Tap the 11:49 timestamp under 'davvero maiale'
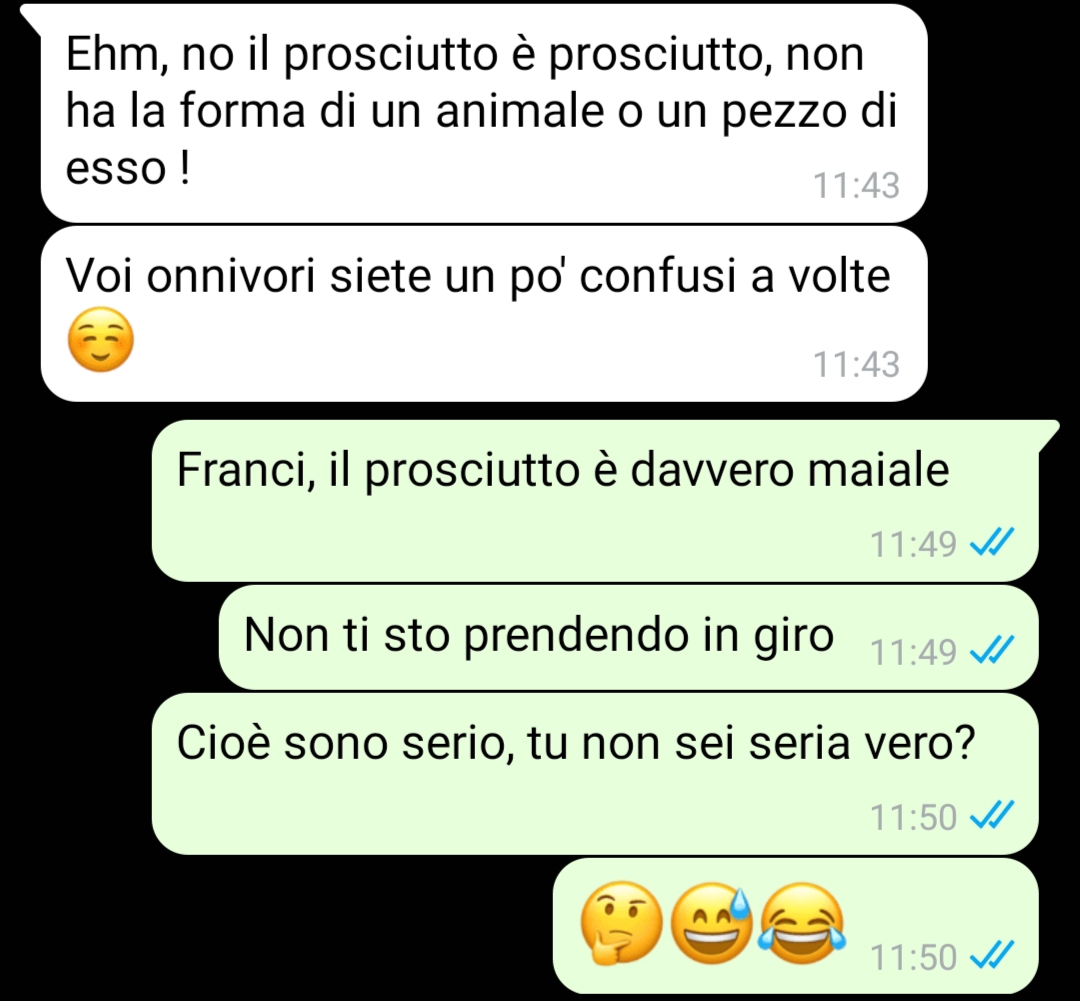This screenshot has height=1001, width=1080. pyautogui.click(x=913, y=544)
